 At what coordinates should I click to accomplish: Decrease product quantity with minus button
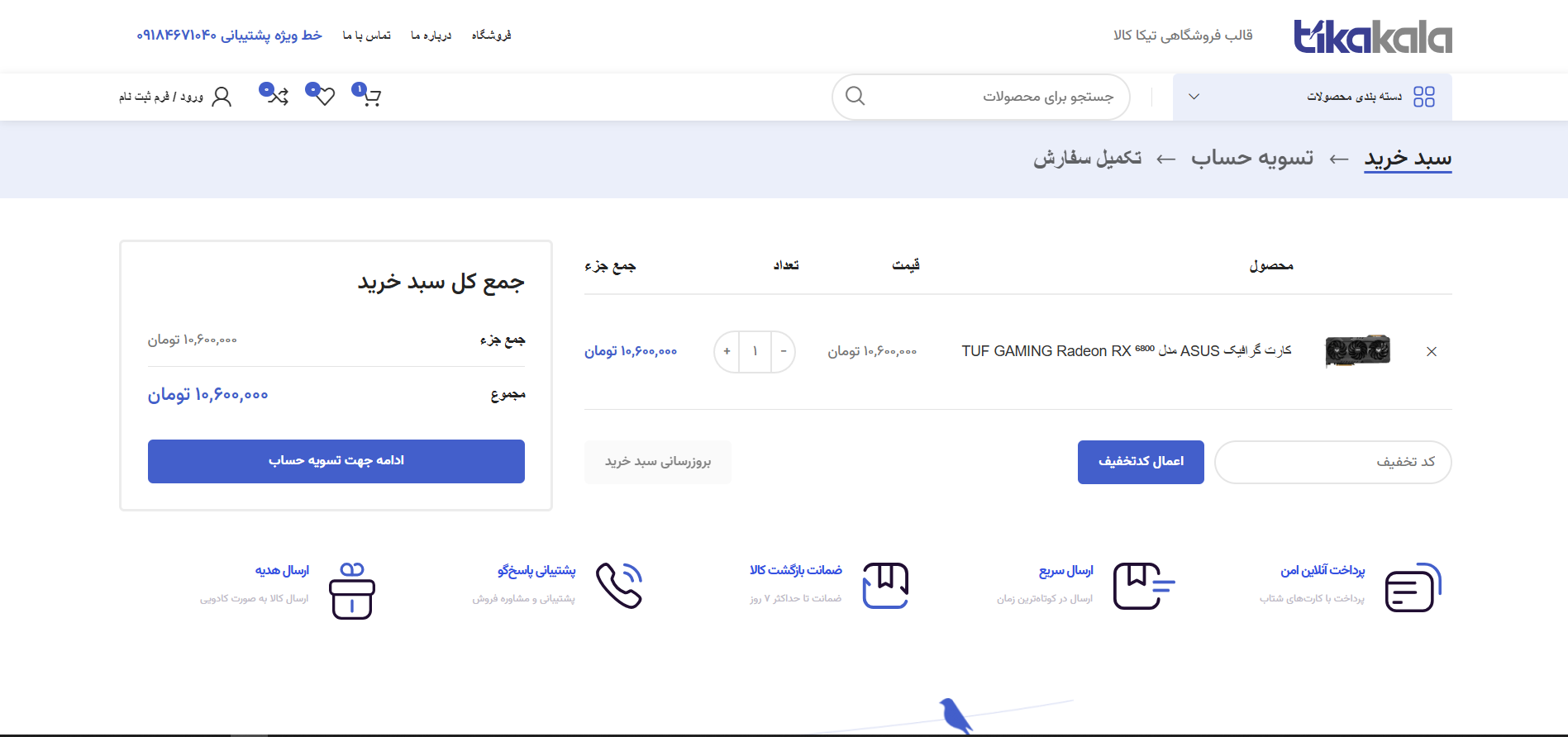pos(784,351)
